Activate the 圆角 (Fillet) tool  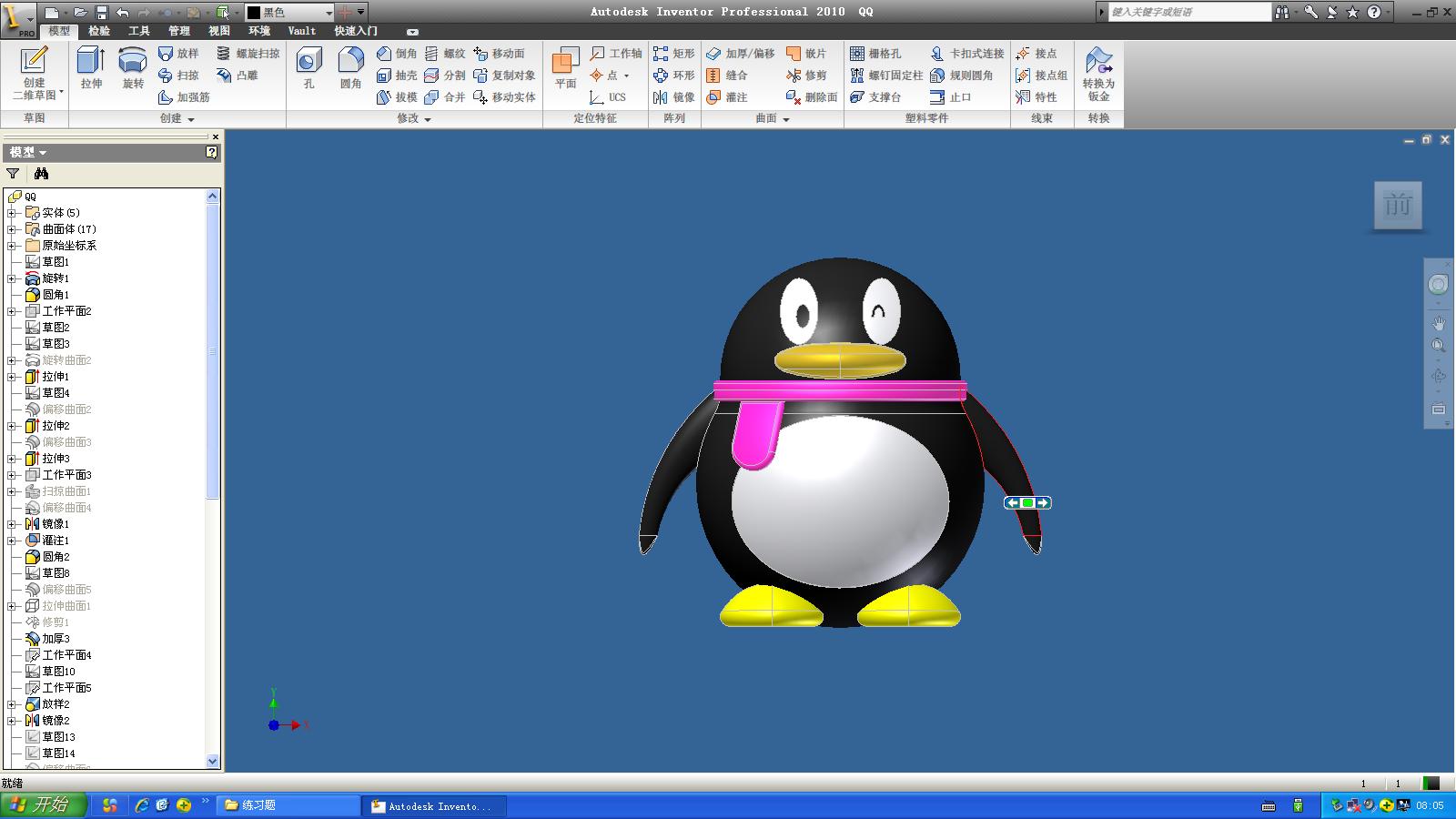tap(350, 68)
